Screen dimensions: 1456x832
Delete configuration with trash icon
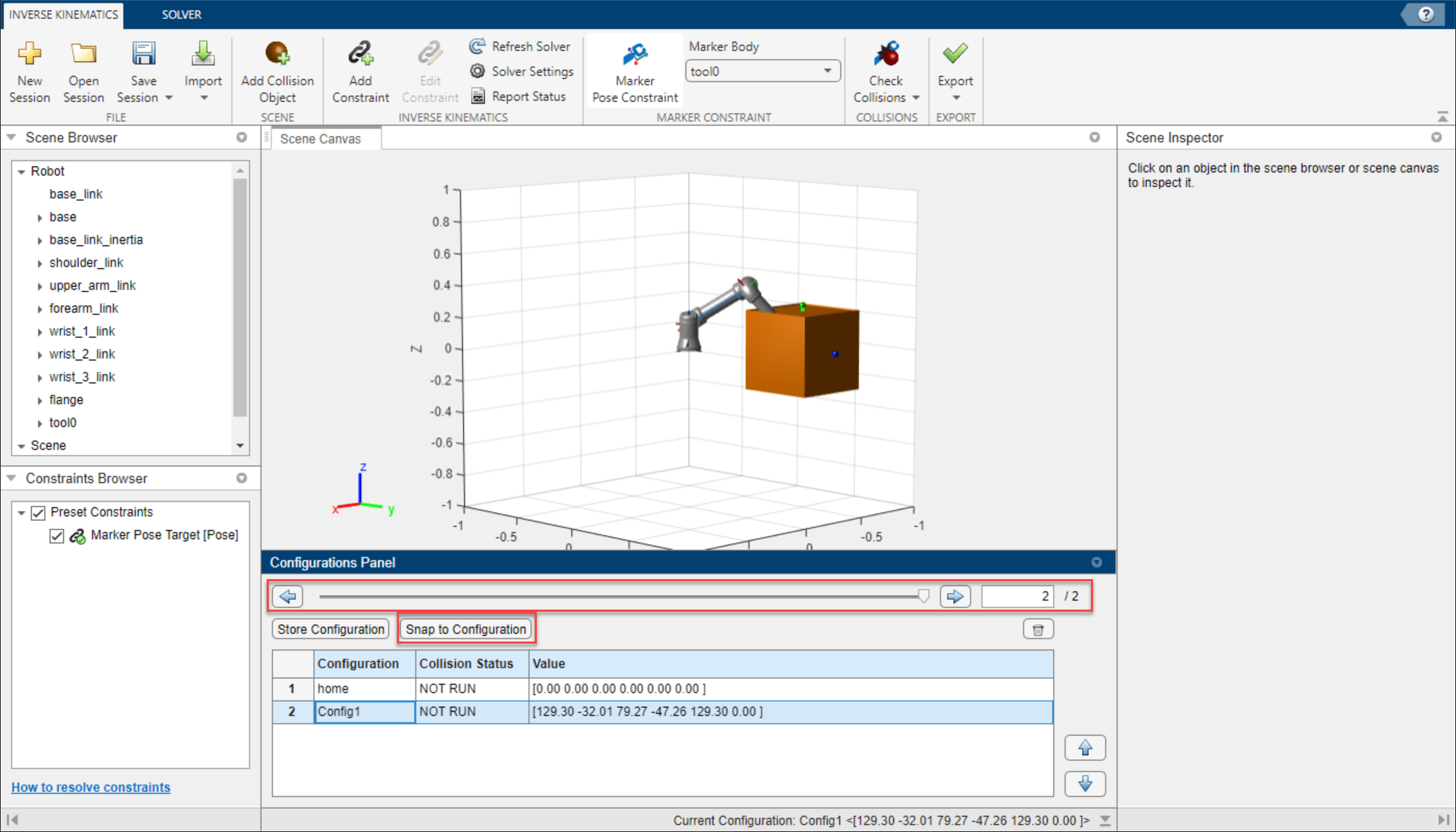pyautogui.click(x=1038, y=629)
